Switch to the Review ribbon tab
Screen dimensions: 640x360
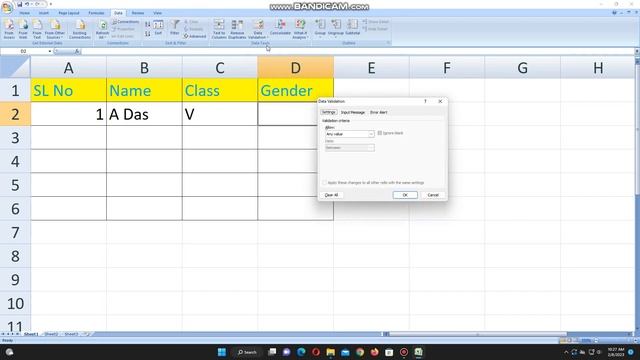[138, 13]
